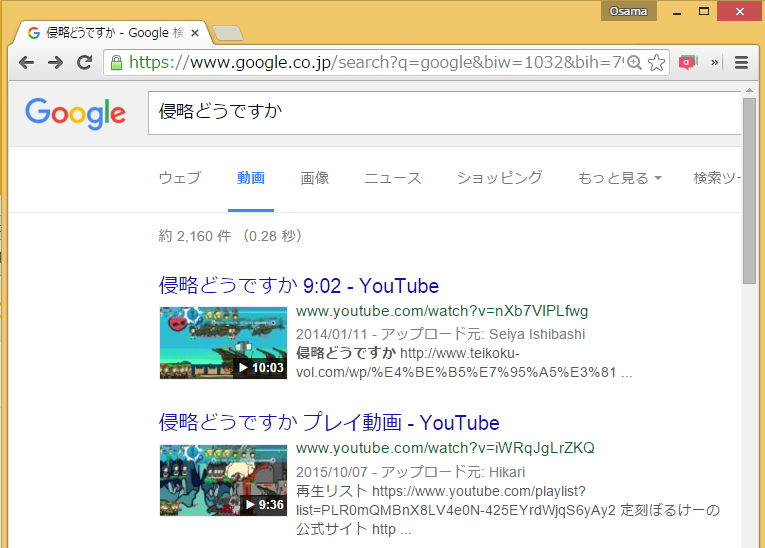Click the zoom magnifier icon in address bar
The height and width of the screenshot is (548, 765).
[634, 62]
